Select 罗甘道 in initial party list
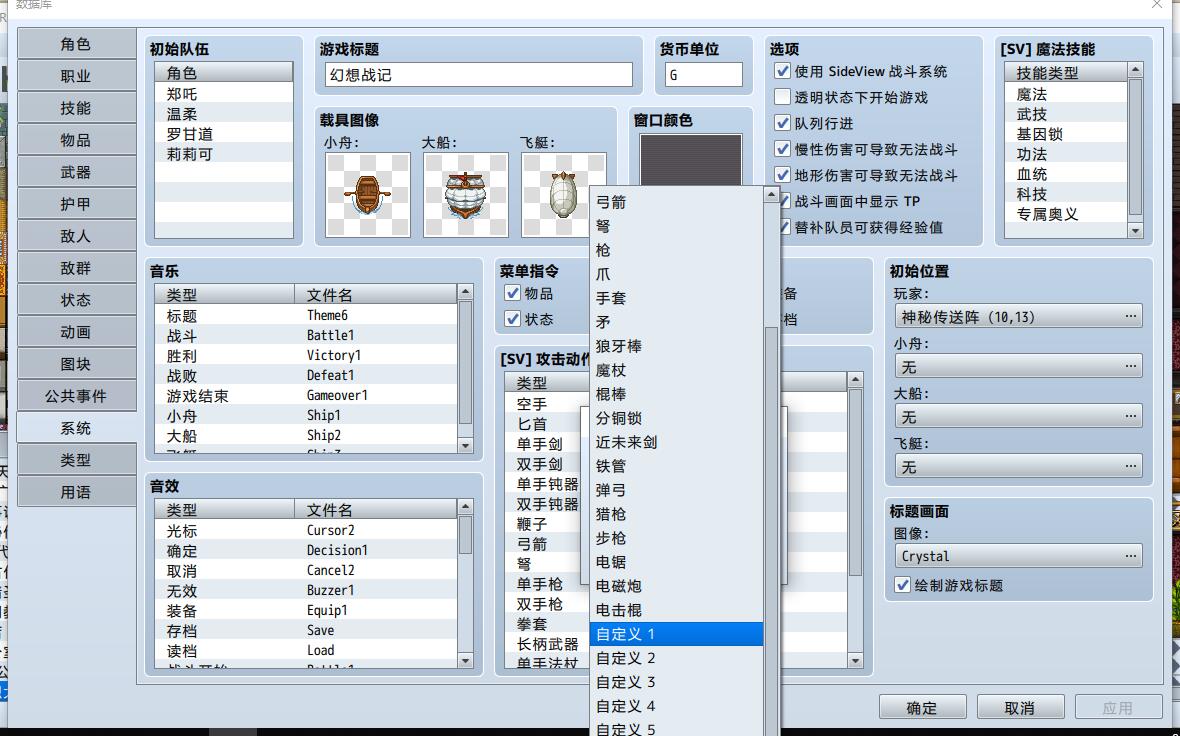 click(224, 134)
